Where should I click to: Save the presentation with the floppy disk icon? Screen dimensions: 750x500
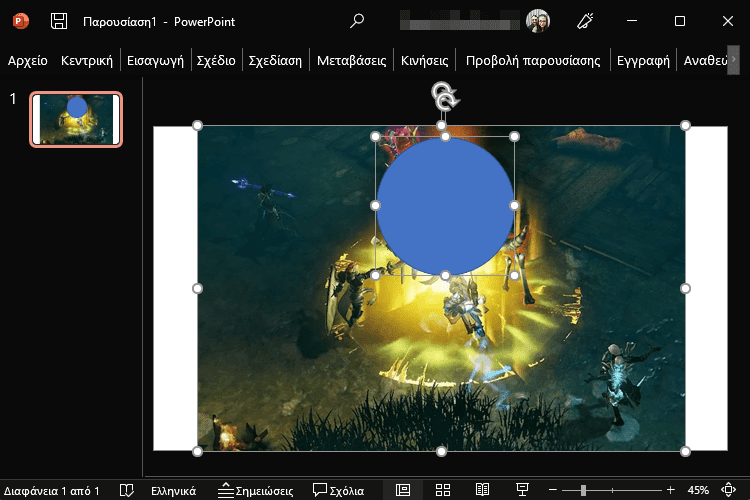tap(59, 21)
